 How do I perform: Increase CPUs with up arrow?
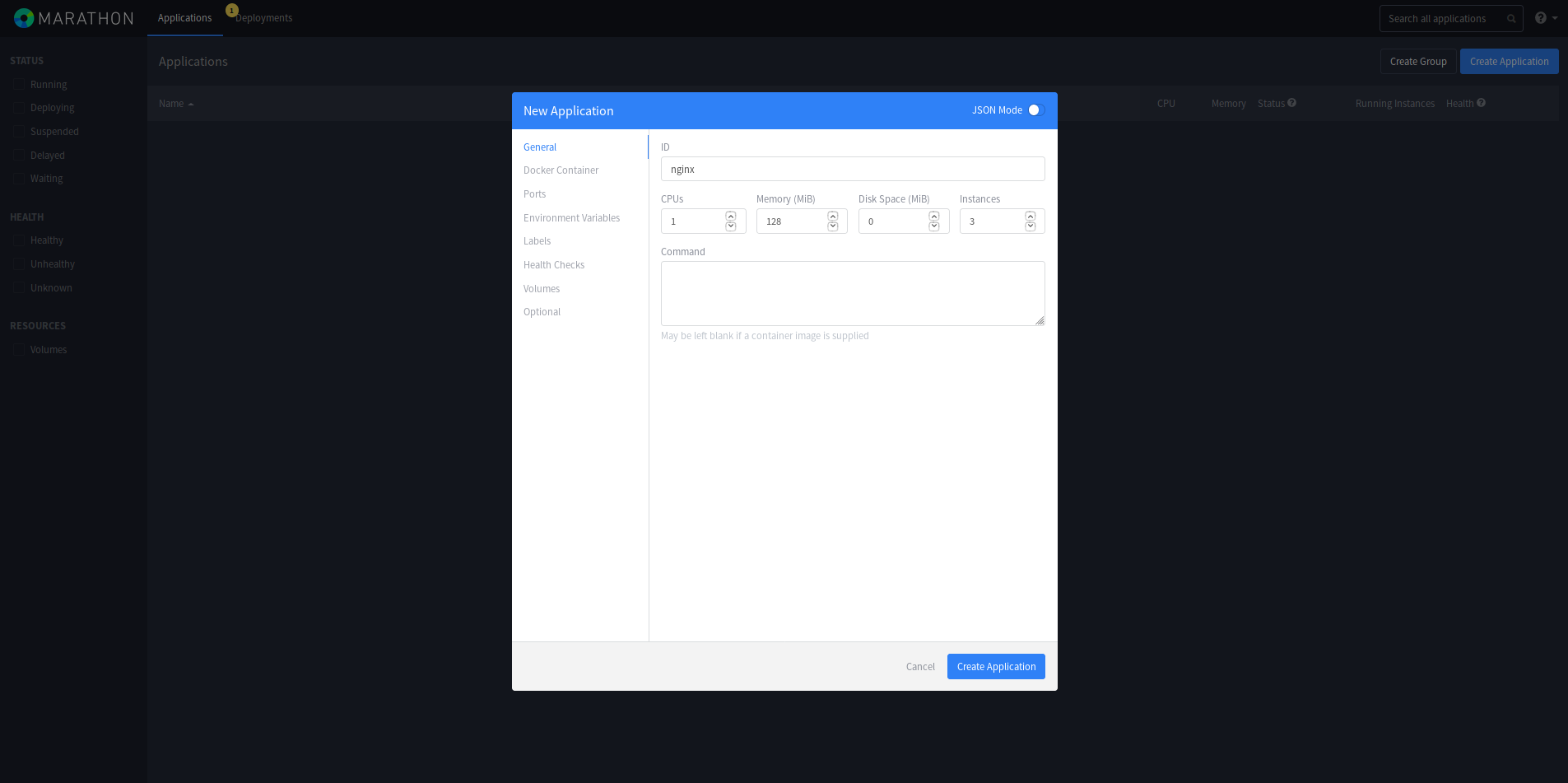pos(731,217)
